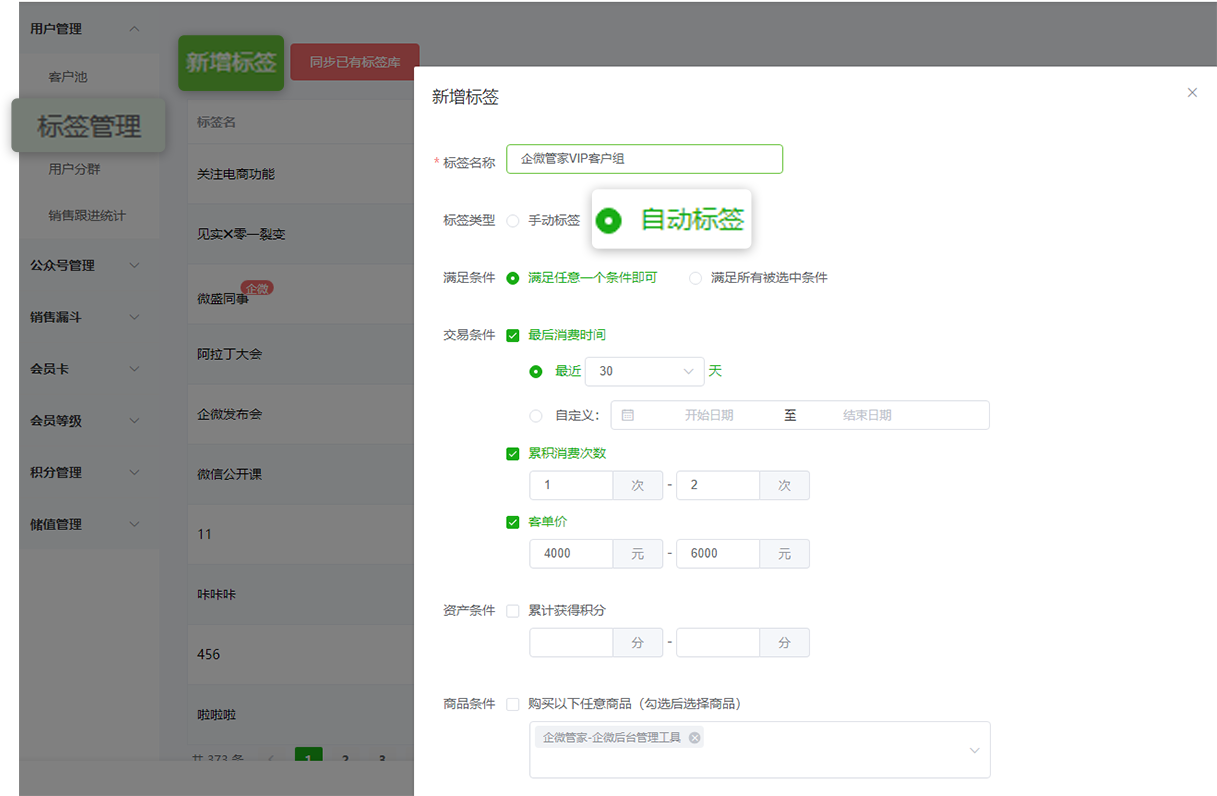Close the 新增标签 dialog
This screenshot has height=796, width=1217.
pos(1192,92)
